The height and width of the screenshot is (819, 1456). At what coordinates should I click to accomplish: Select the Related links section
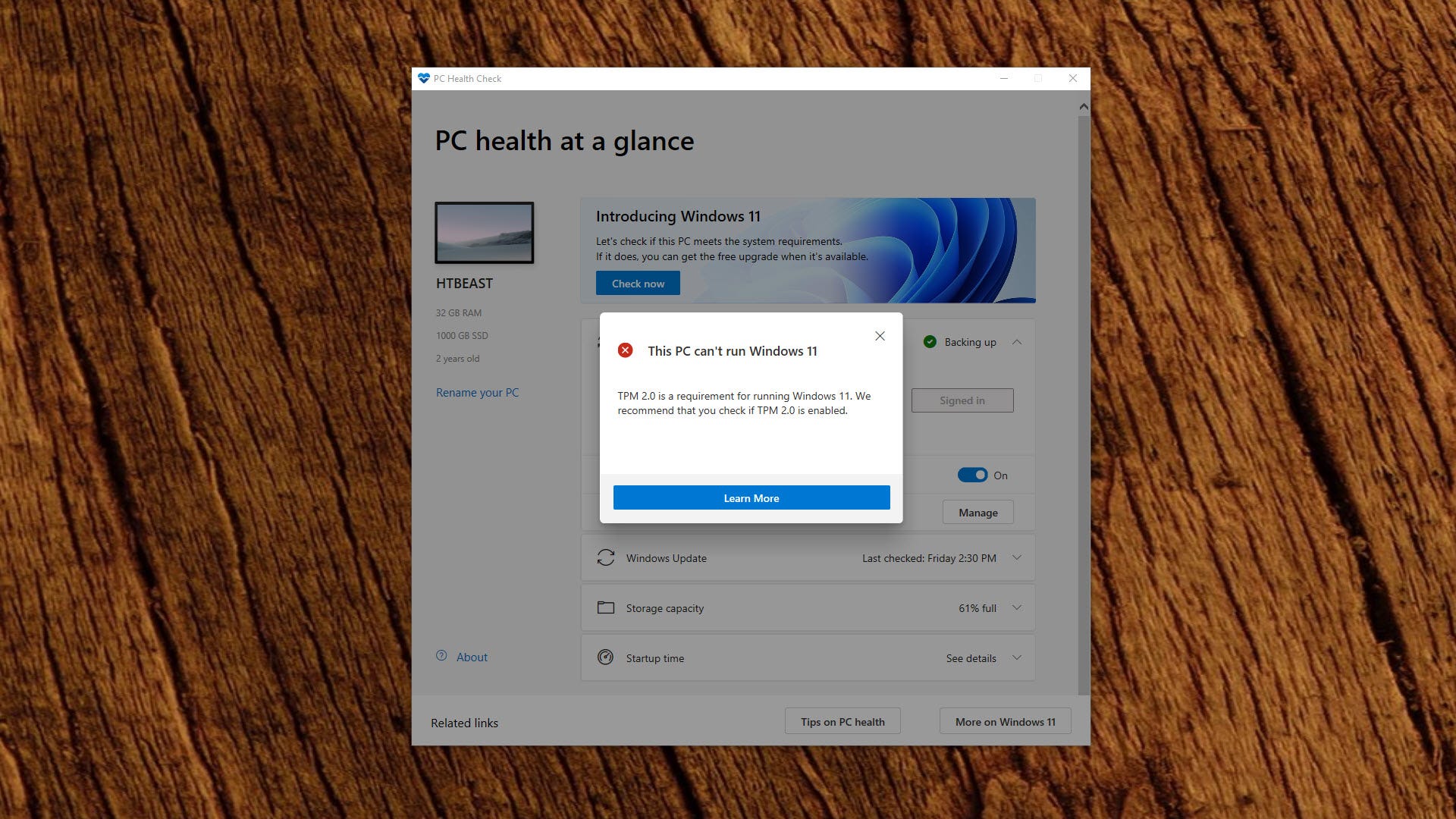462,721
